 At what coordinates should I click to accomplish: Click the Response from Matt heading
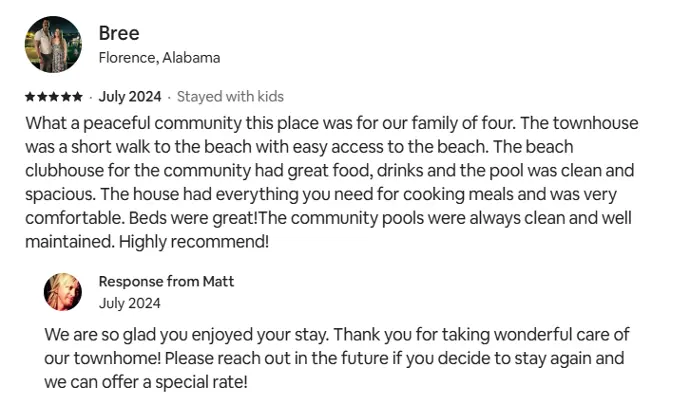click(166, 281)
